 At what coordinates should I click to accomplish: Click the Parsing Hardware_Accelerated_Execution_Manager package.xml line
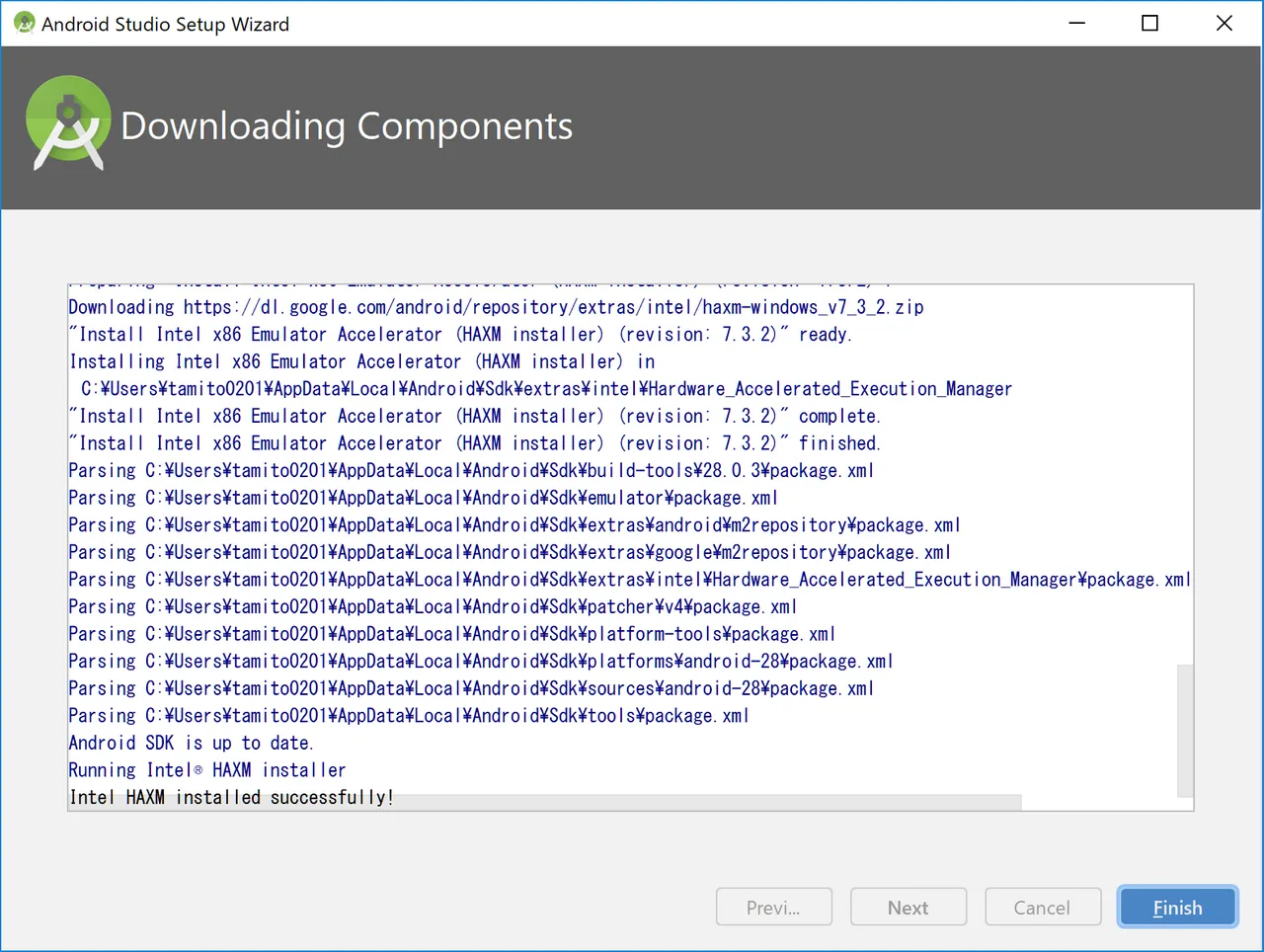(x=630, y=580)
